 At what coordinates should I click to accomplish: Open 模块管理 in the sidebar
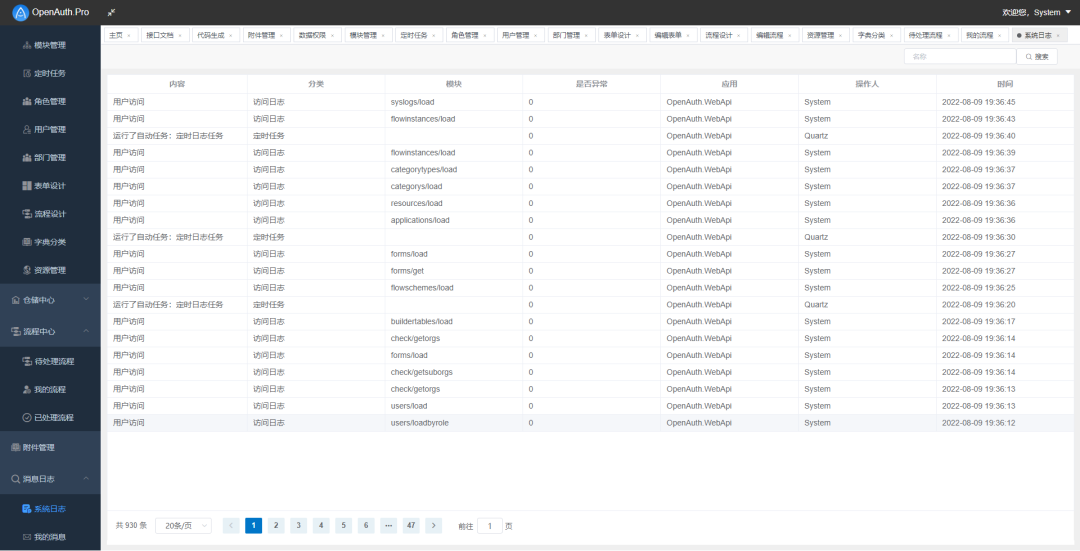click(50, 45)
